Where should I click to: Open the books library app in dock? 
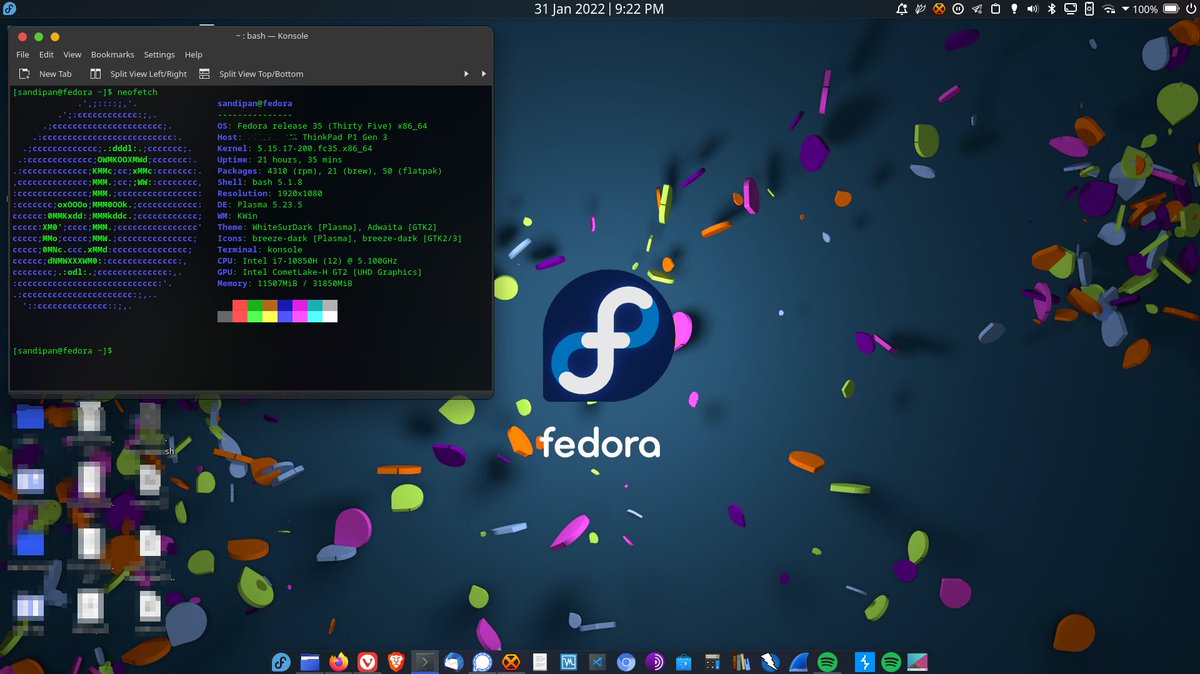(740, 662)
